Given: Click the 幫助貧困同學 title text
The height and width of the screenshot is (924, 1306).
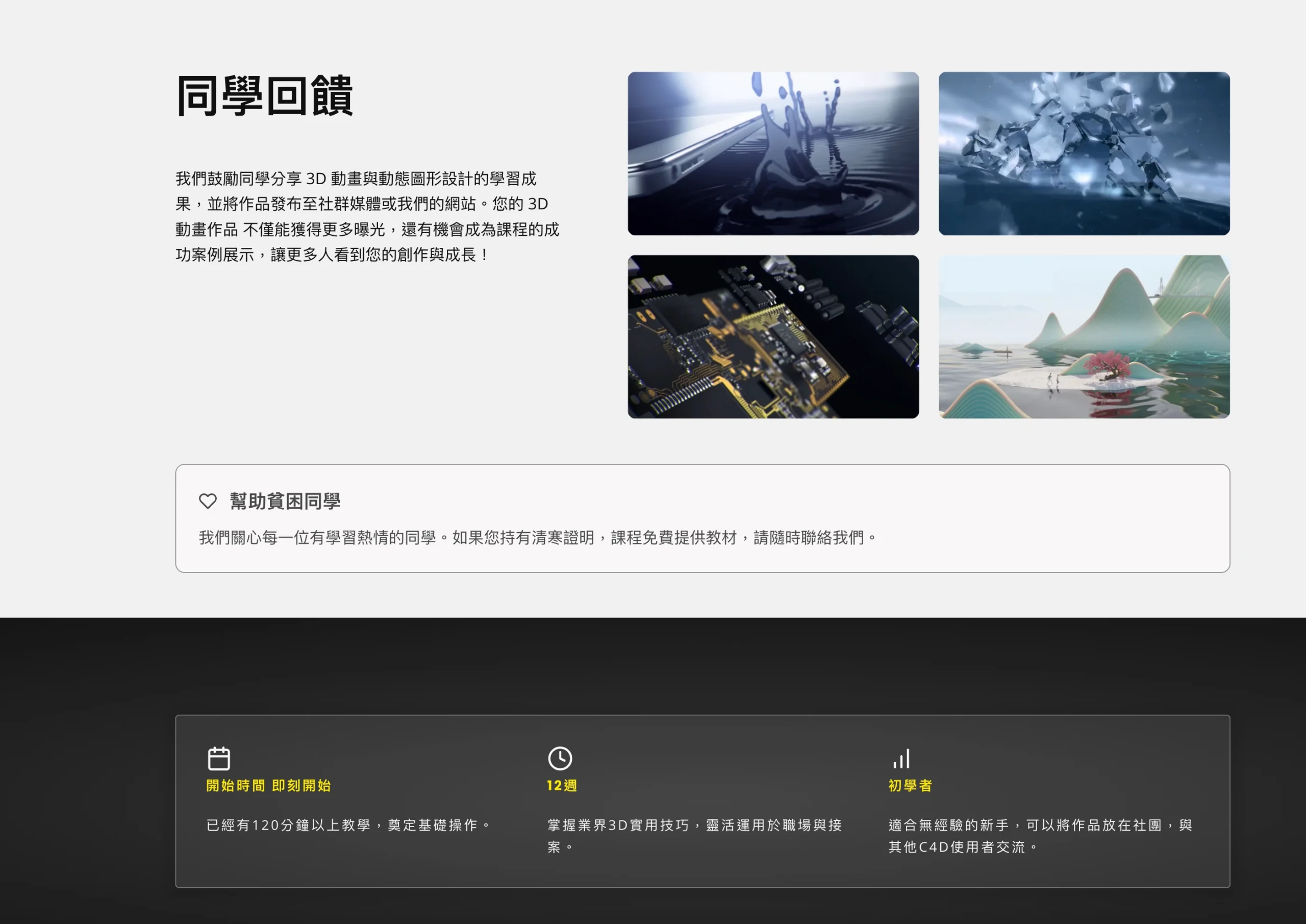Looking at the screenshot, I should tap(285, 501).
